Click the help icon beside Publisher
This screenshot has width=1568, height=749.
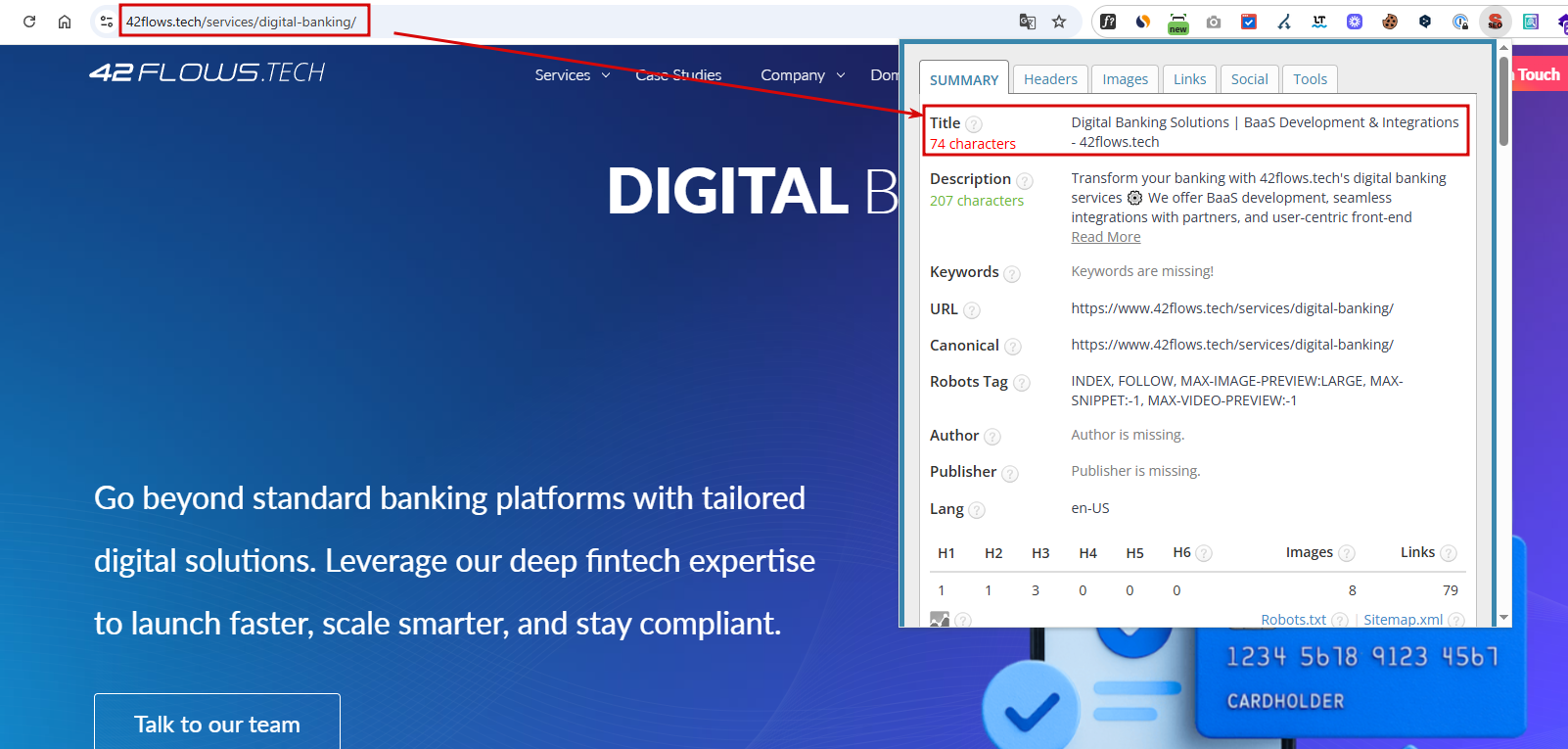coord(1010,474)
